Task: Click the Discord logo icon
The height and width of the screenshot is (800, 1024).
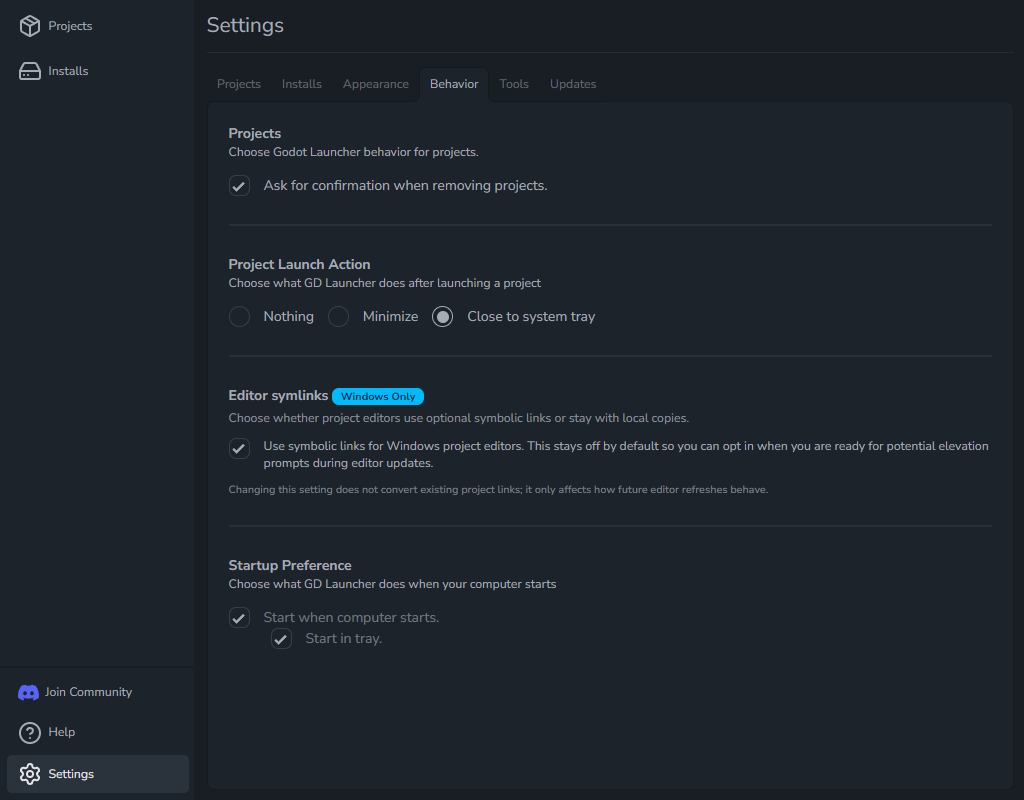Action: tap(28, 692)
